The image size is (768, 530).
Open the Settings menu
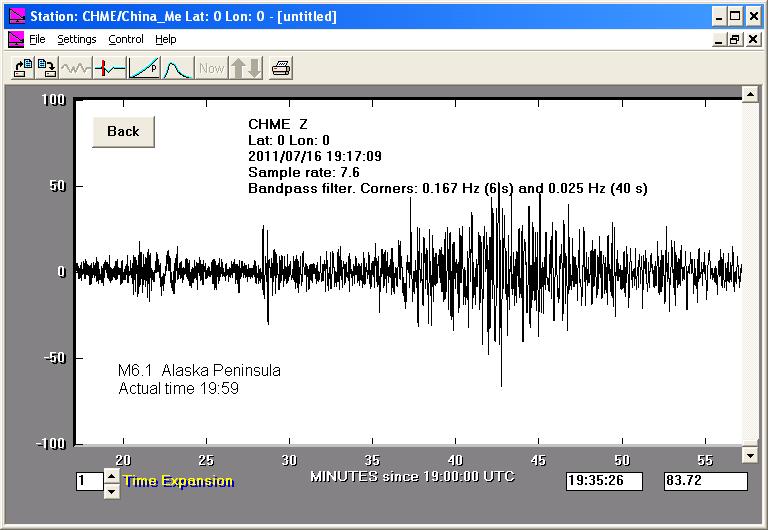coord(76,39)
